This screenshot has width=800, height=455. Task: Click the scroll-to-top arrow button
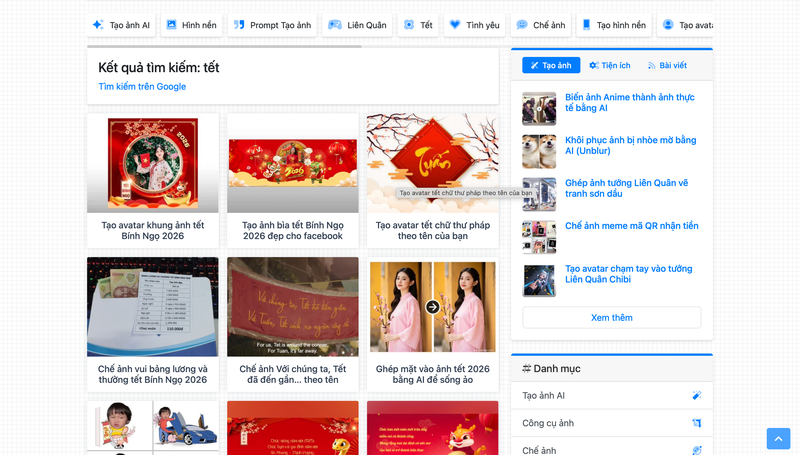tap(778, 439)
